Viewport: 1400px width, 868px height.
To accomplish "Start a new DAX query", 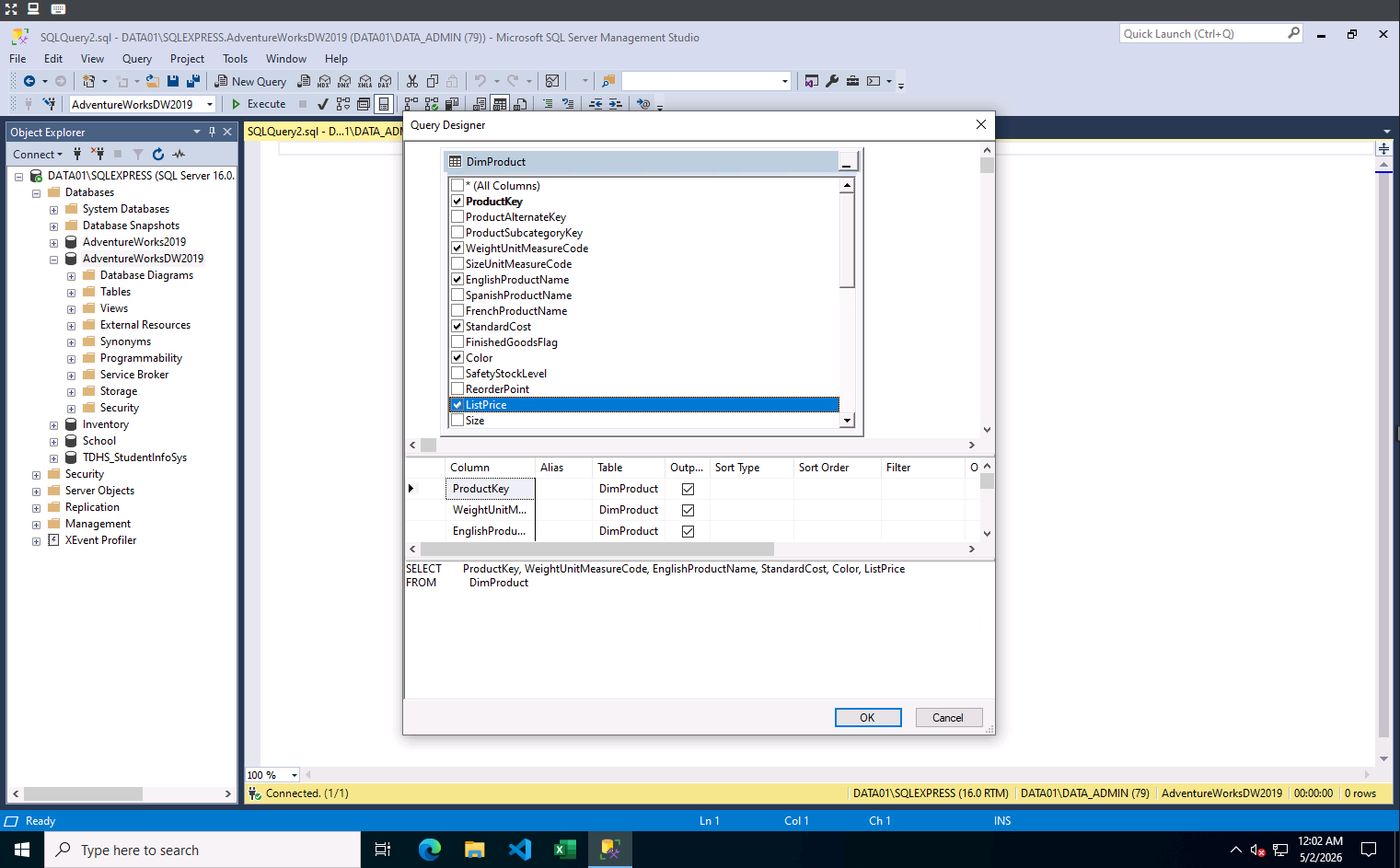I will coord(385,81).
